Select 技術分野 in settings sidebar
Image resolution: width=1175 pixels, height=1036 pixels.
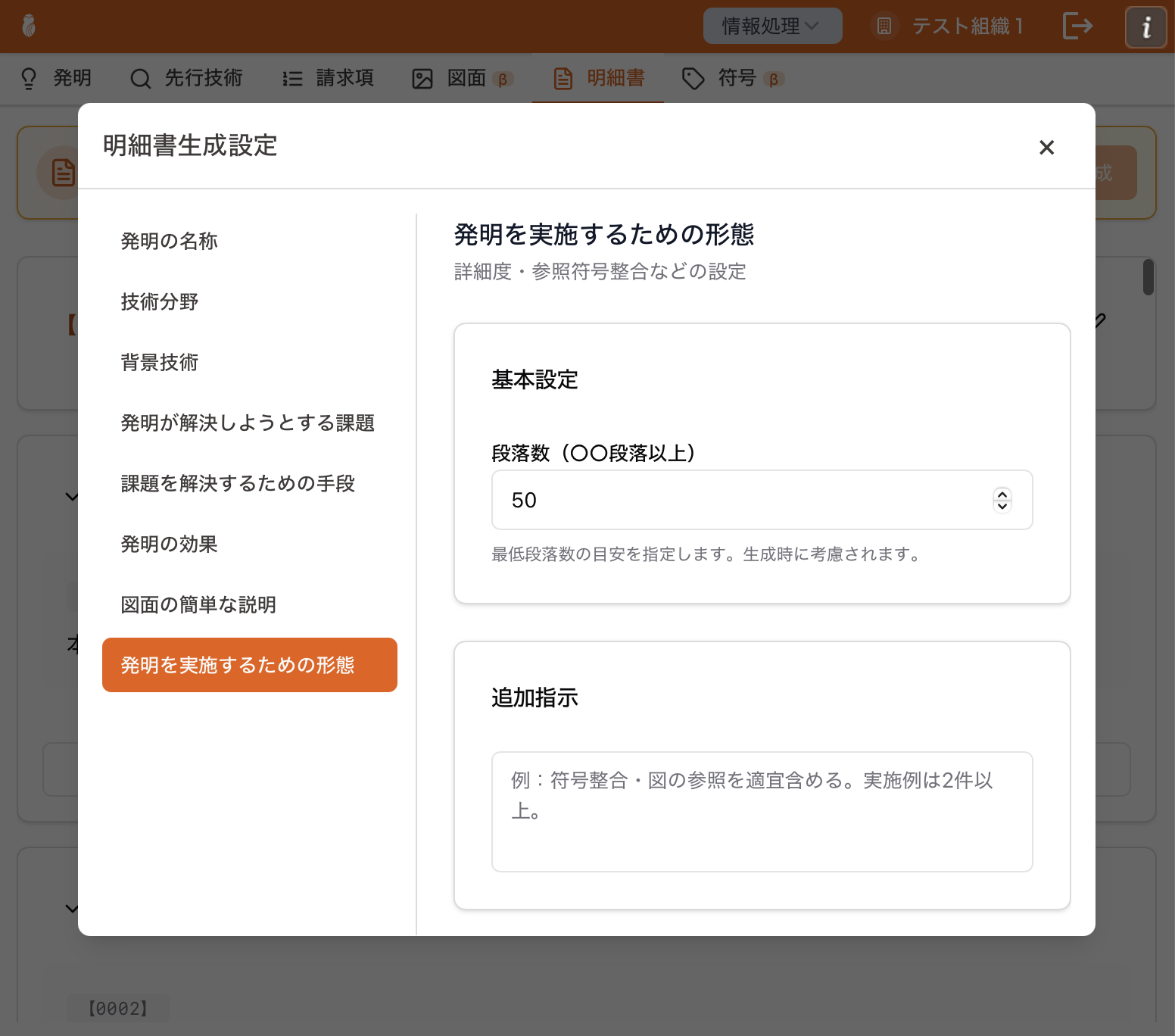160,301
